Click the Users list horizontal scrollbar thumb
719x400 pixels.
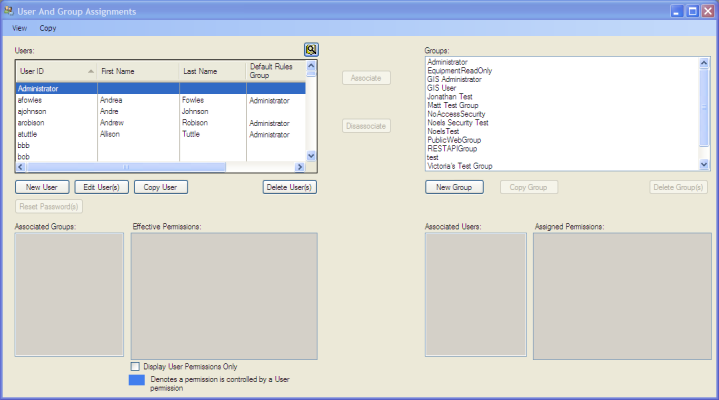tap(126, 167)
